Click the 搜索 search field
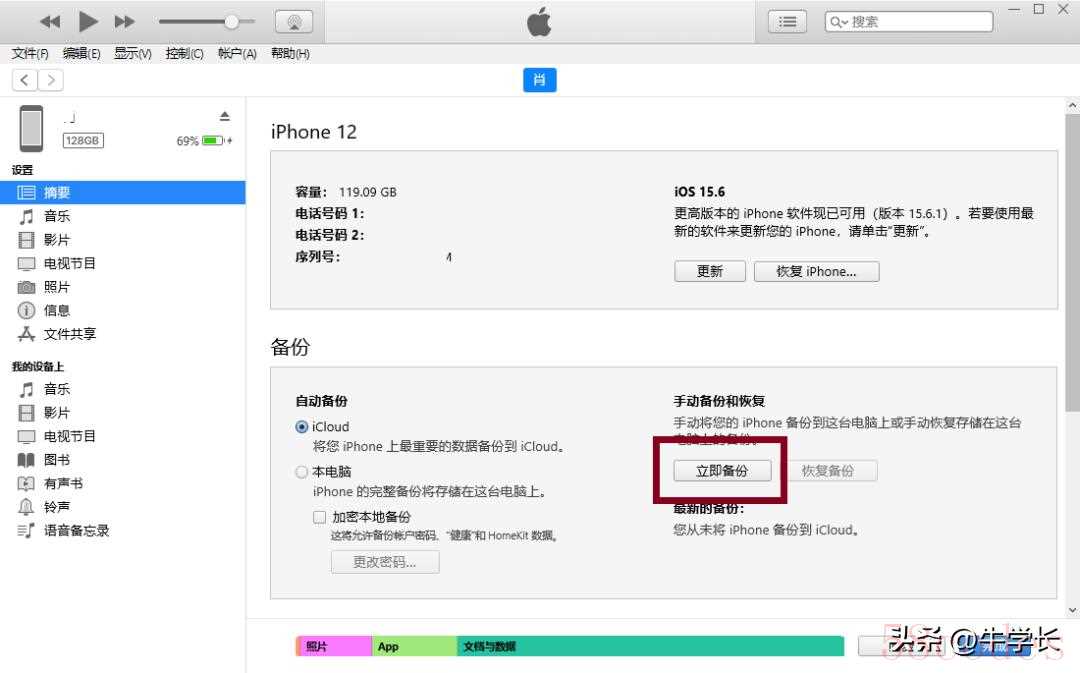The height and width of the screenshot is (673, 1080). click(909, 21)
